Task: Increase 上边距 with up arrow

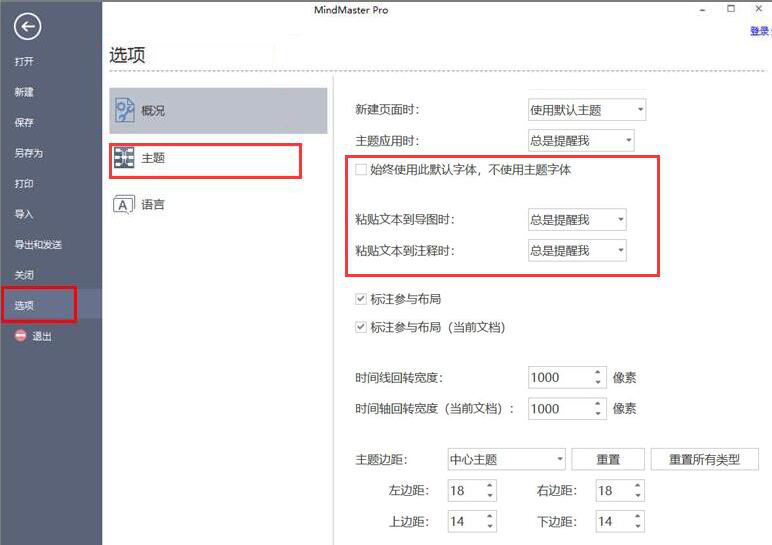Action: point(490,516)
